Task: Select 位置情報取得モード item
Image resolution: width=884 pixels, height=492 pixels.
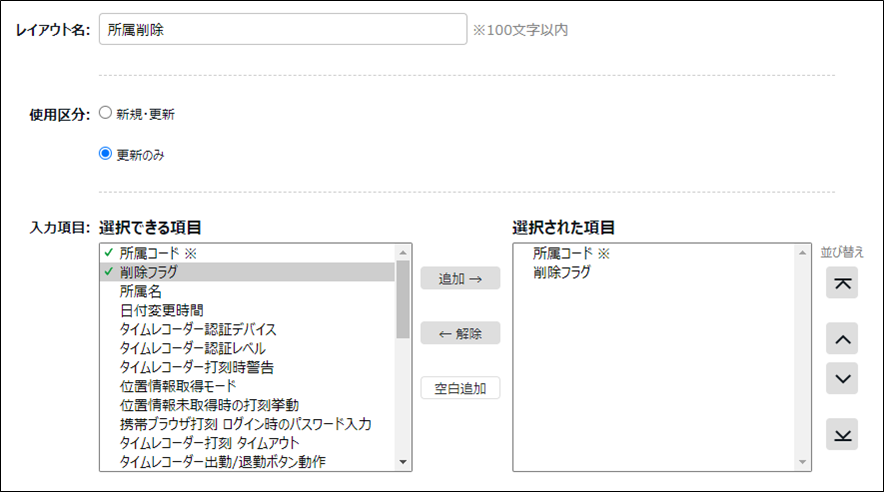Action: pyautogui.click(x=248, y=386)
